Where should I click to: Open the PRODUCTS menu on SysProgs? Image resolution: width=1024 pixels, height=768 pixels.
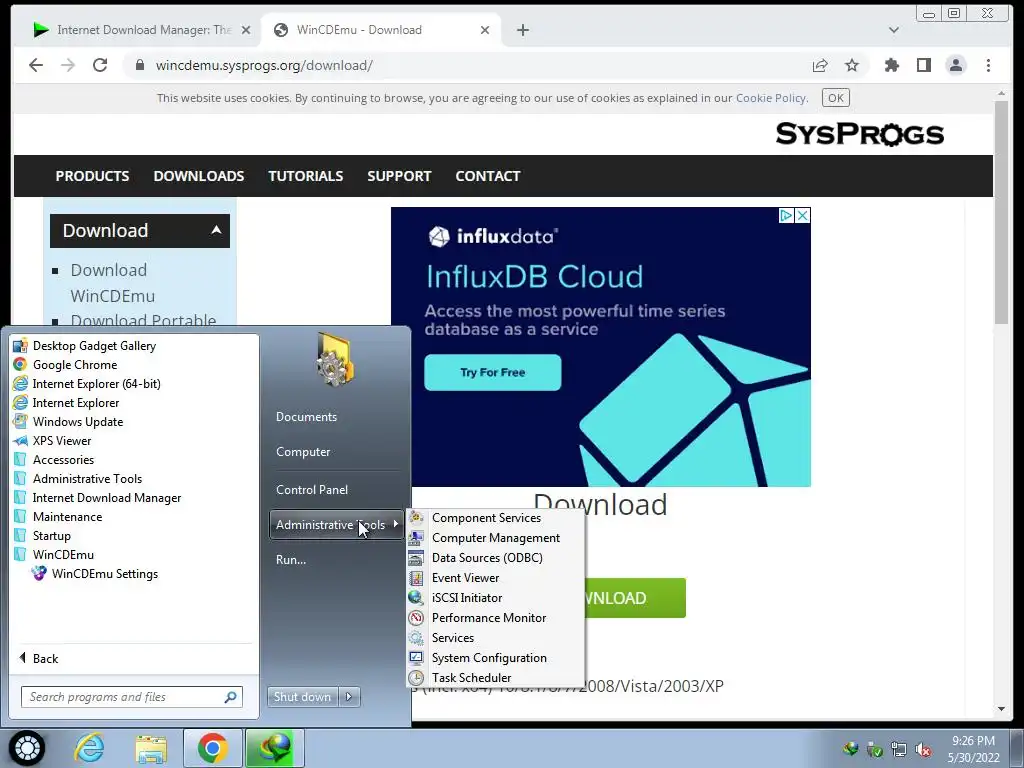92,176
